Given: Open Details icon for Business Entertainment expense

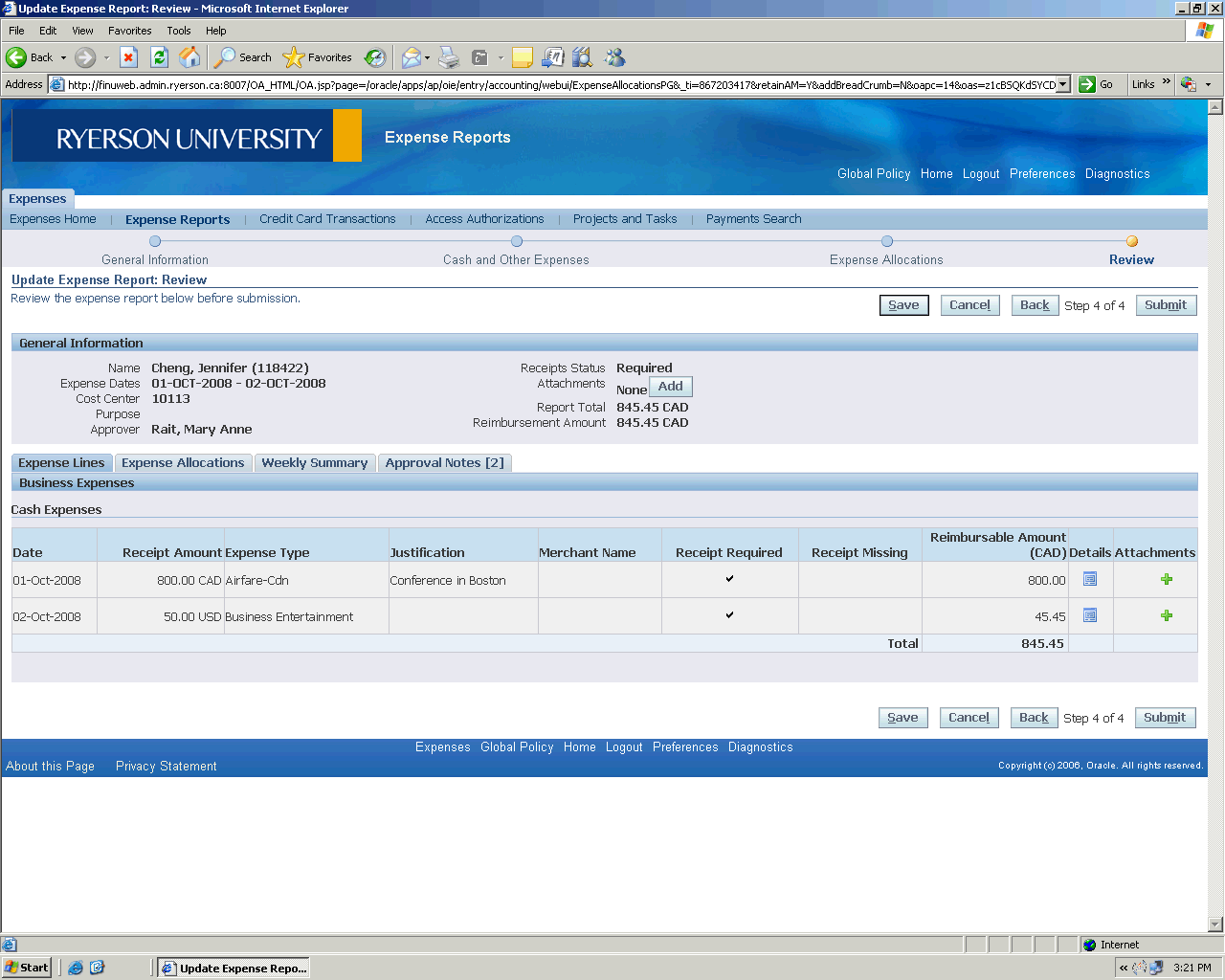Looking at the screenshot, I should click(x=1089, y=615).
